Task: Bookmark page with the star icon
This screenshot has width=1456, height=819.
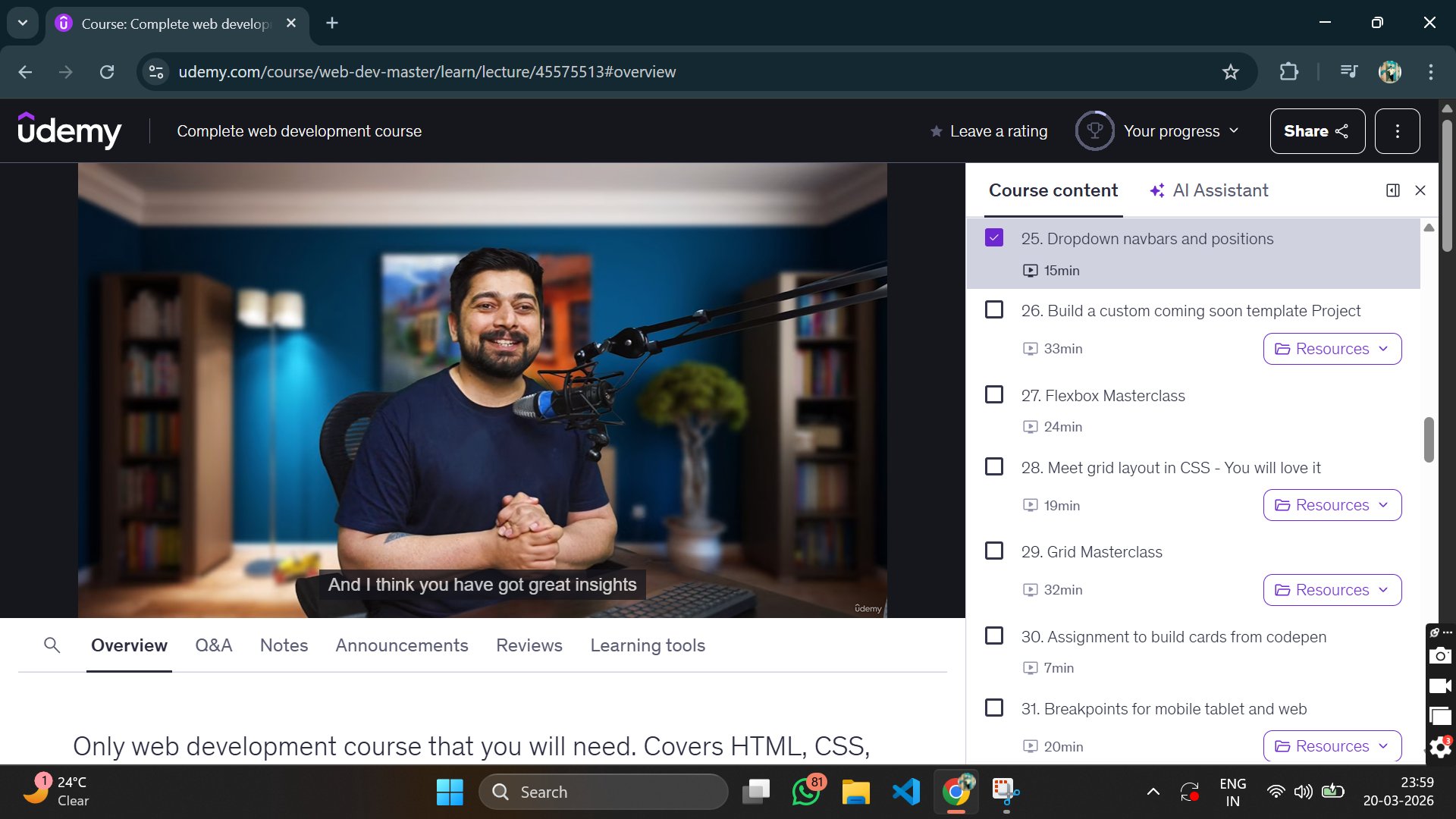Action: [1230, 72]
